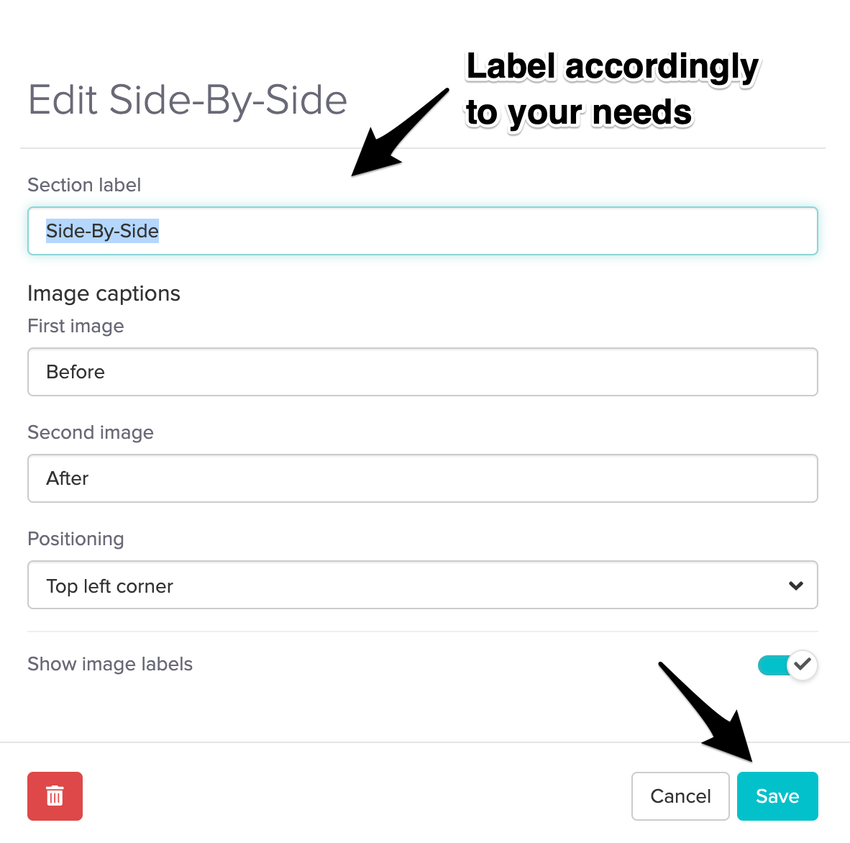Click the "Positioning" field label
Image resolution: width=850 pixels, height=843 pixels.
pos(76,539)
